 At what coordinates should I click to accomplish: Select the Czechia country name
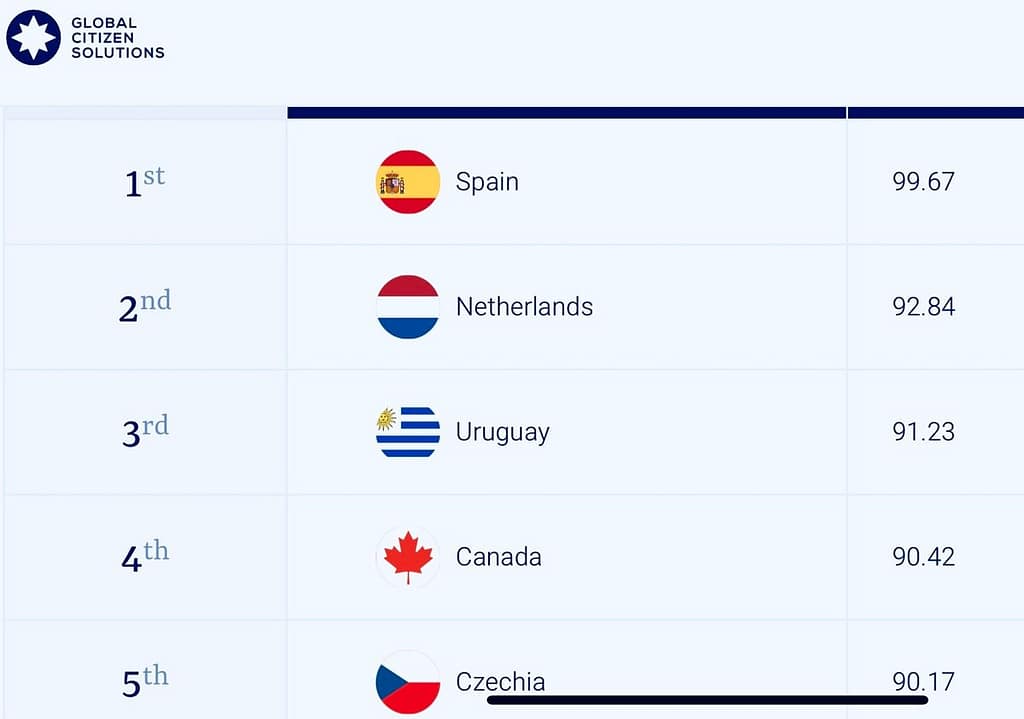pos(500,682)
